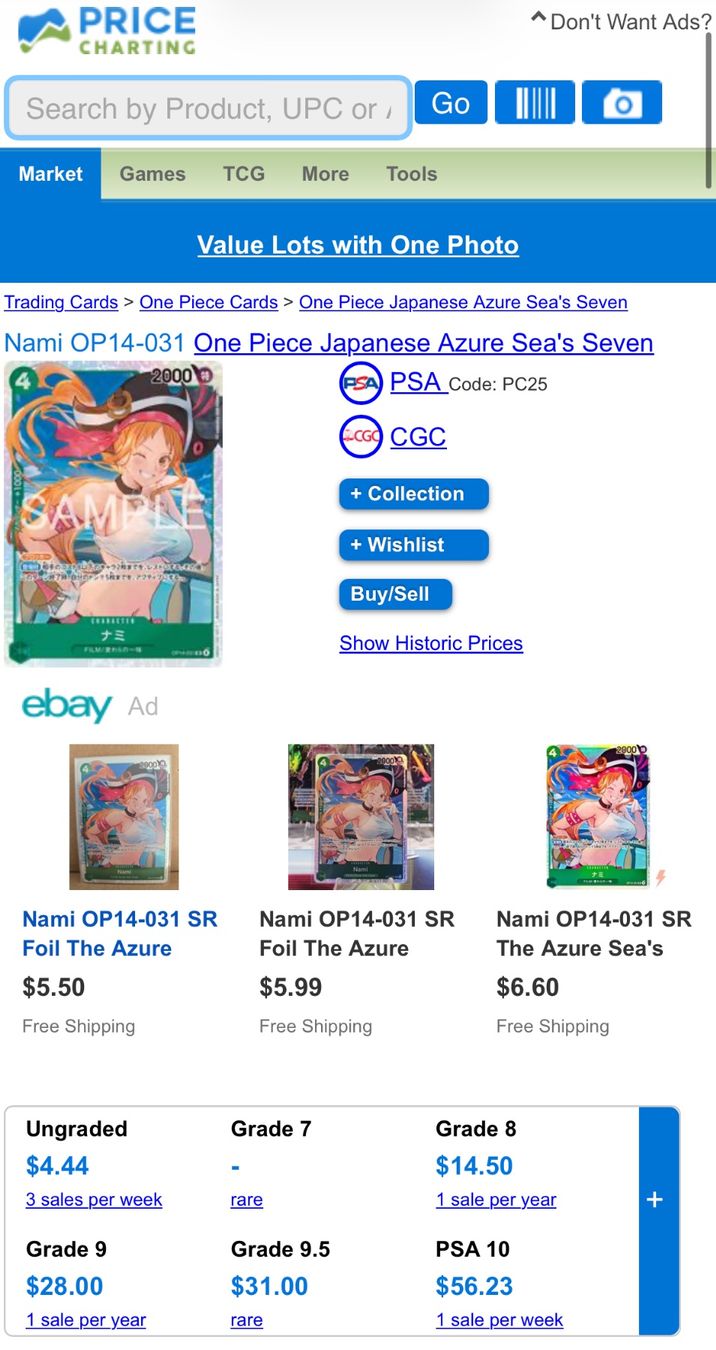The image size is (716, 1350).
Task: Click the page vertical scrollbar
Action: 710,110
